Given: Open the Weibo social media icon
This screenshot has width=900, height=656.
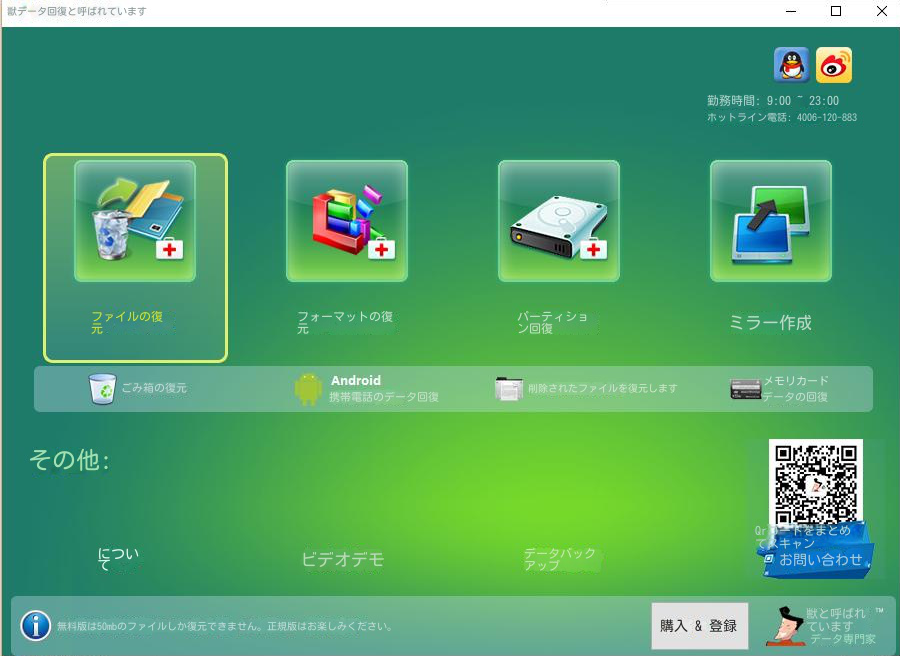Looking at the screenshot, I should point(834,64).
